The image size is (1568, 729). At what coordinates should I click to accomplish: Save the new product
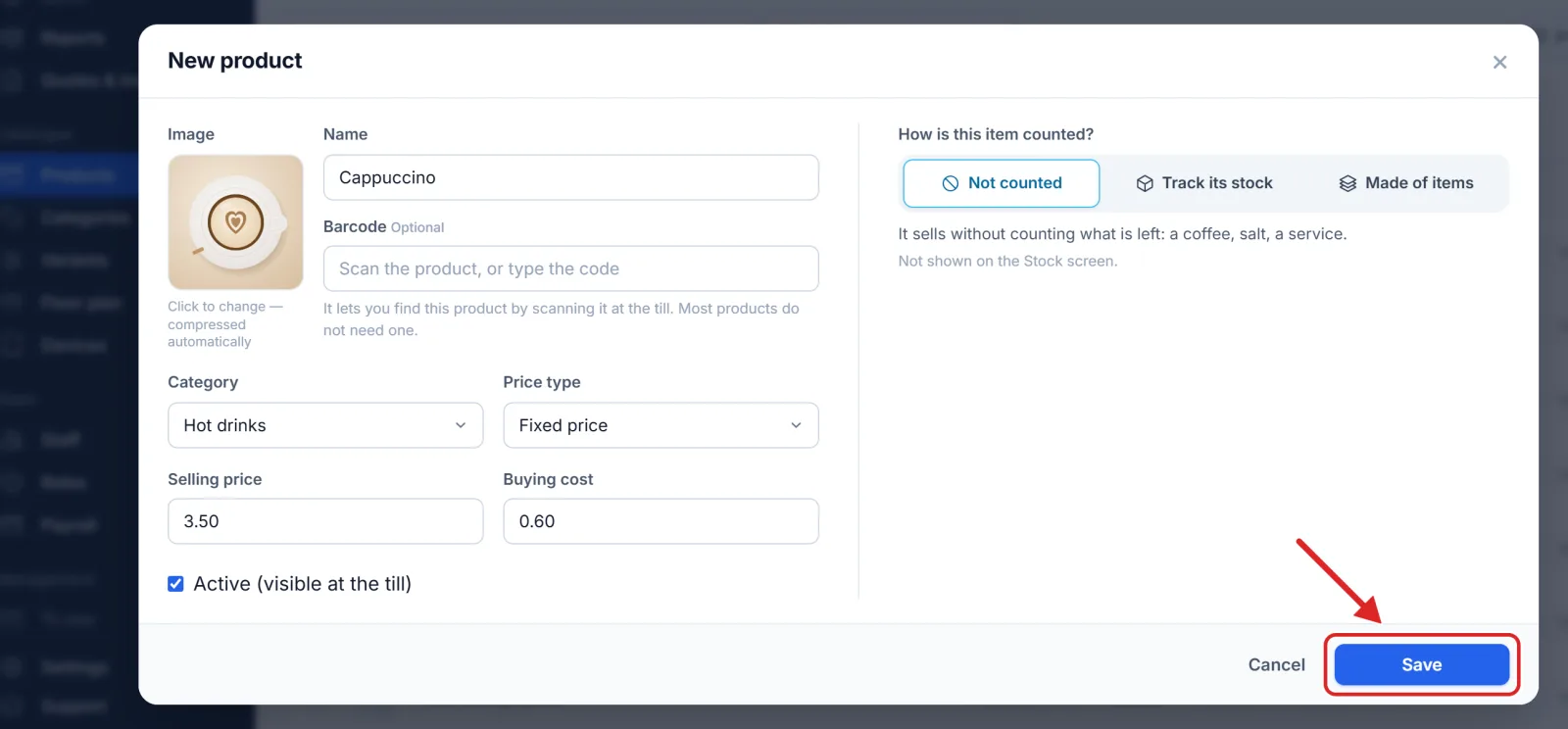(1421, 664)
